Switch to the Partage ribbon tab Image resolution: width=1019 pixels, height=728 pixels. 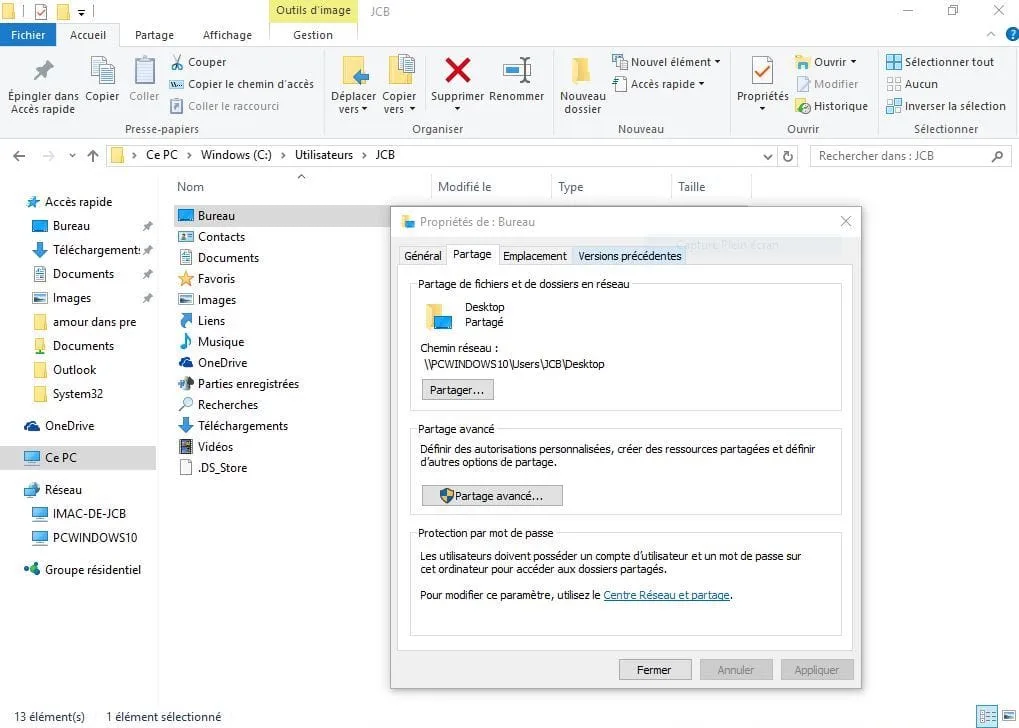click(154, 35)
